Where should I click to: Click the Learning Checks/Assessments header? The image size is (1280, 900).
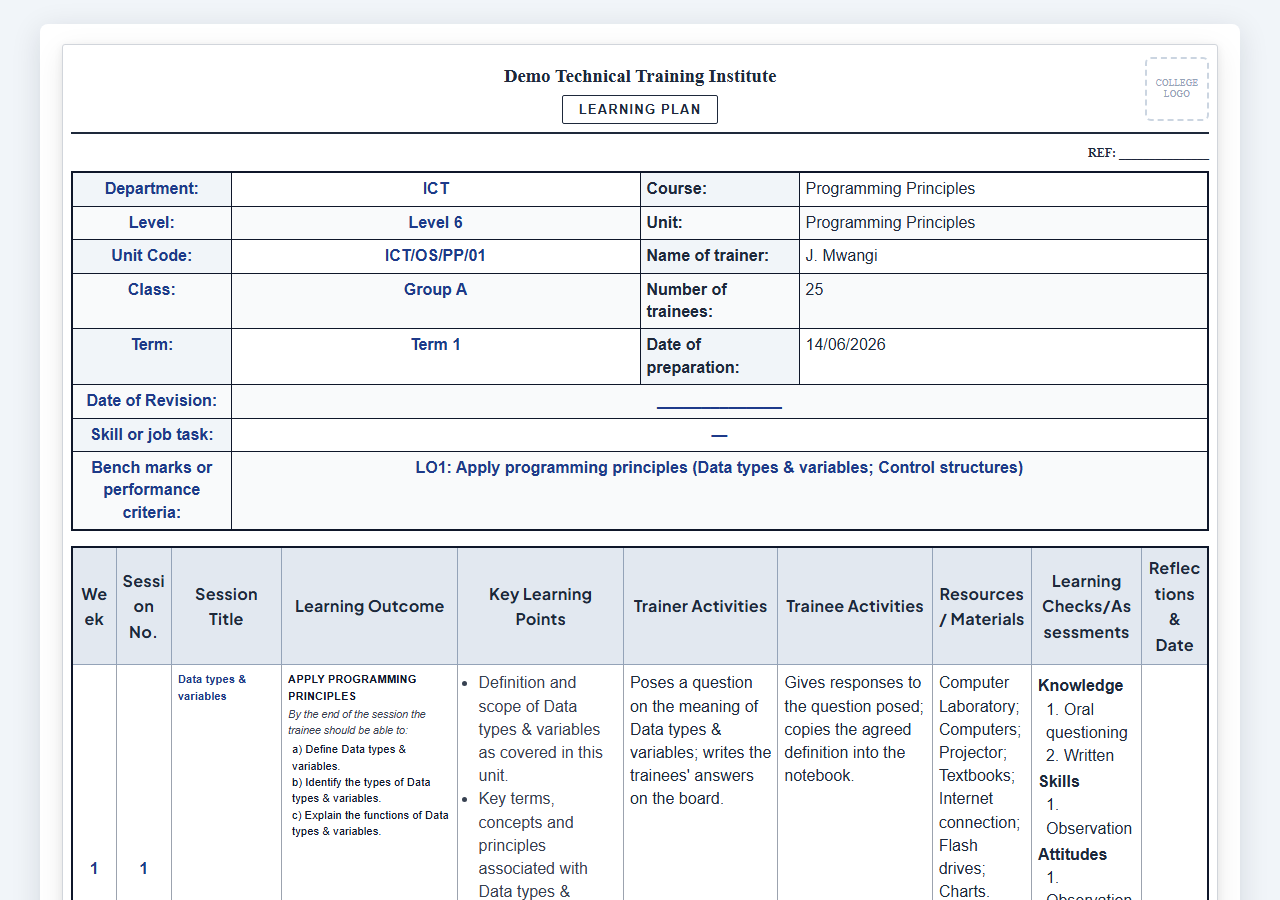click(x=1086, y=606)
